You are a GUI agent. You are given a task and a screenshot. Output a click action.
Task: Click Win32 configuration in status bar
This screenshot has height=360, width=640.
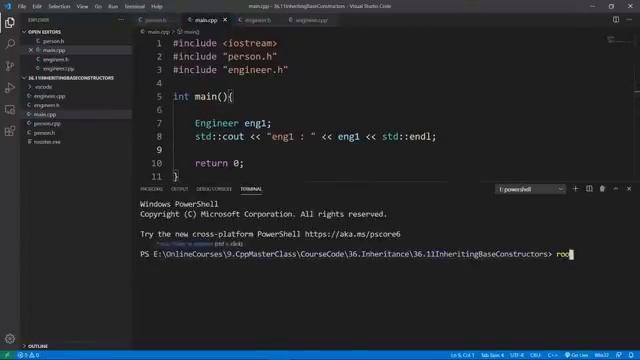[602, 355]
